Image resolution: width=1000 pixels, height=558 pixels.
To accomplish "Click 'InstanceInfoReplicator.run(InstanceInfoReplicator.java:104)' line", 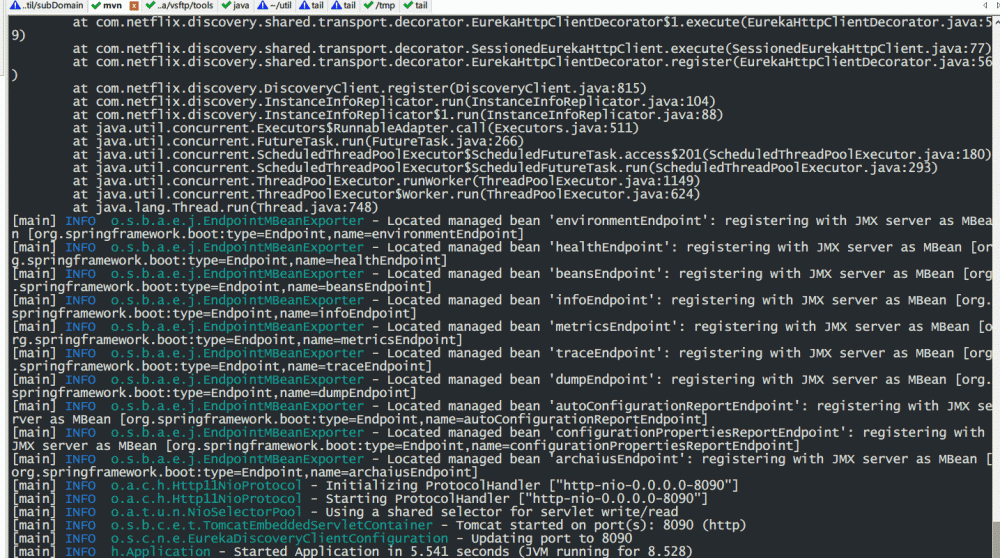I will pyautogui.click(x=393, y=101).
